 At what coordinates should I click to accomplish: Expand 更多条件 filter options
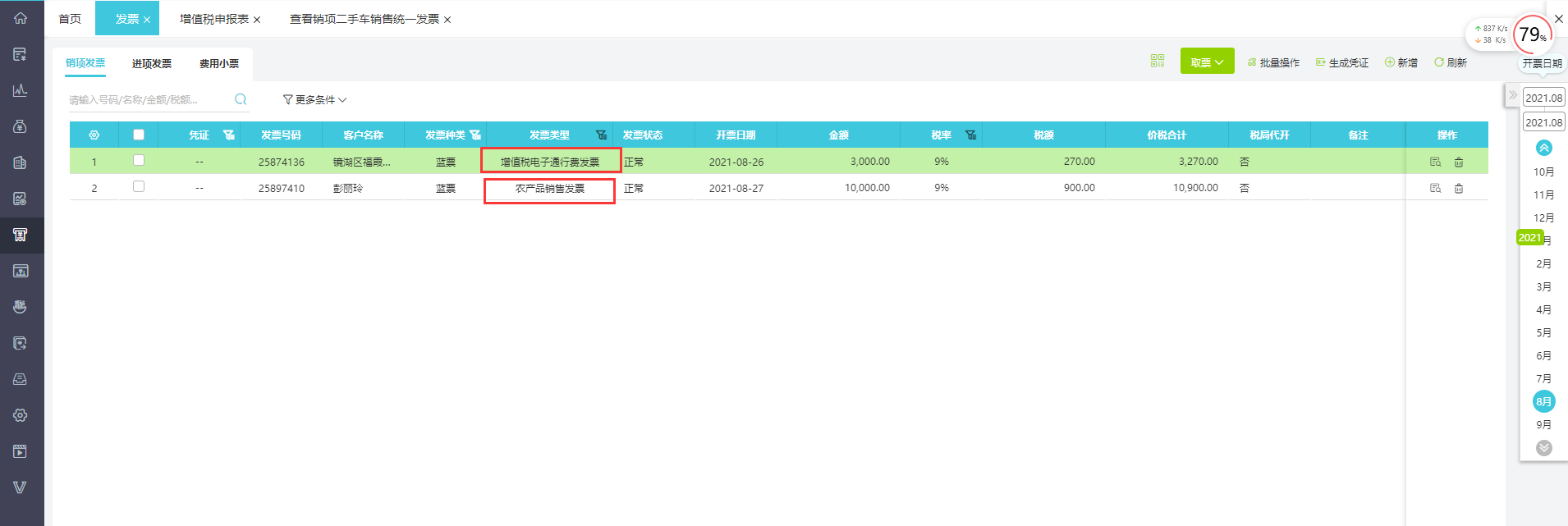pyautogui.click(x=314, y=100)
